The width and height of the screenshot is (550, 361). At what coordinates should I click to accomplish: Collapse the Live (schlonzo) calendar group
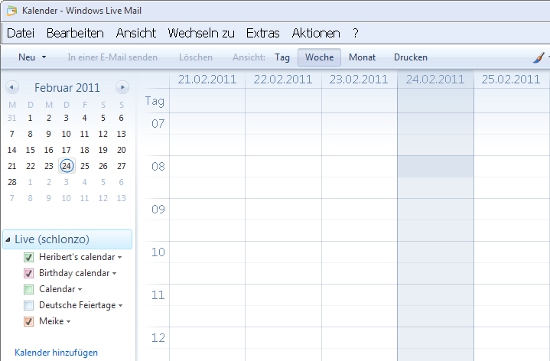[x=8, y=240]
